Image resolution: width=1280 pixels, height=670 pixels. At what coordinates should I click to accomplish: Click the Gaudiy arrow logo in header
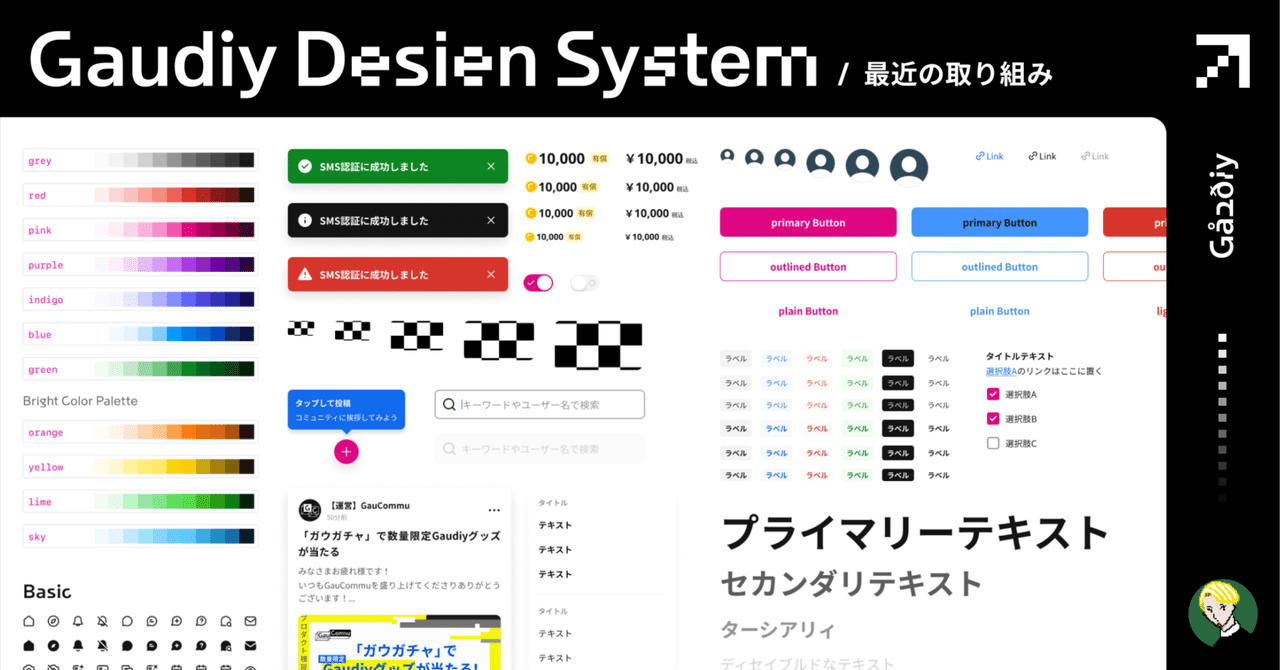[1222, 61]
